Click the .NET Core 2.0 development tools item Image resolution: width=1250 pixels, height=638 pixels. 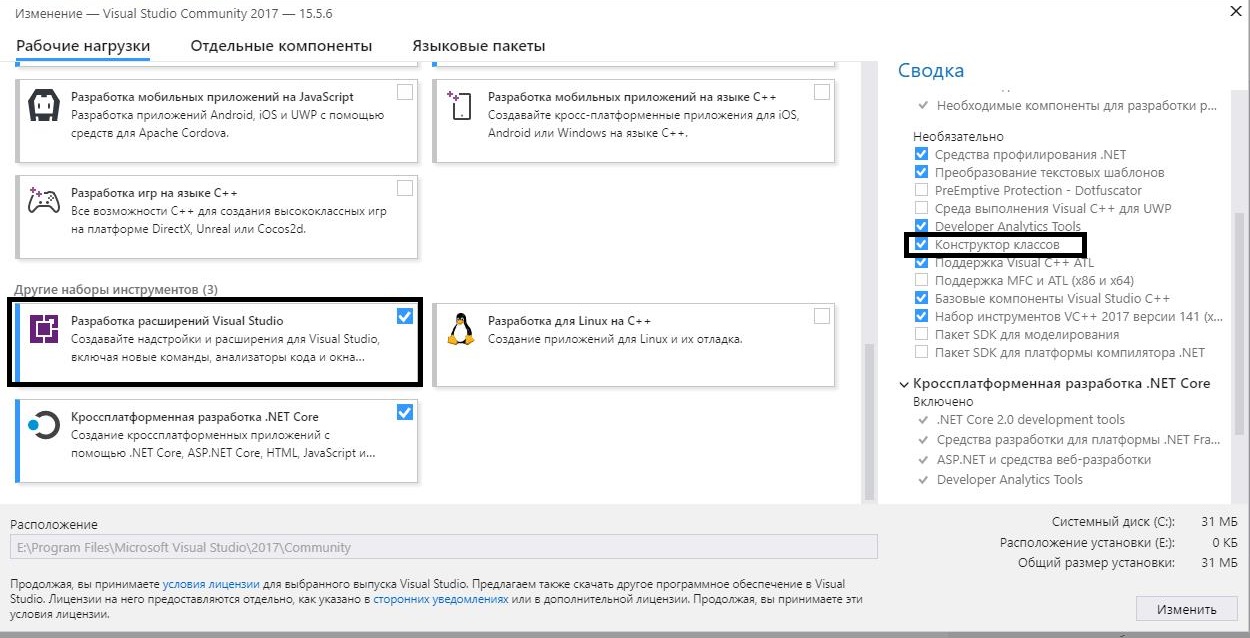1031,420
